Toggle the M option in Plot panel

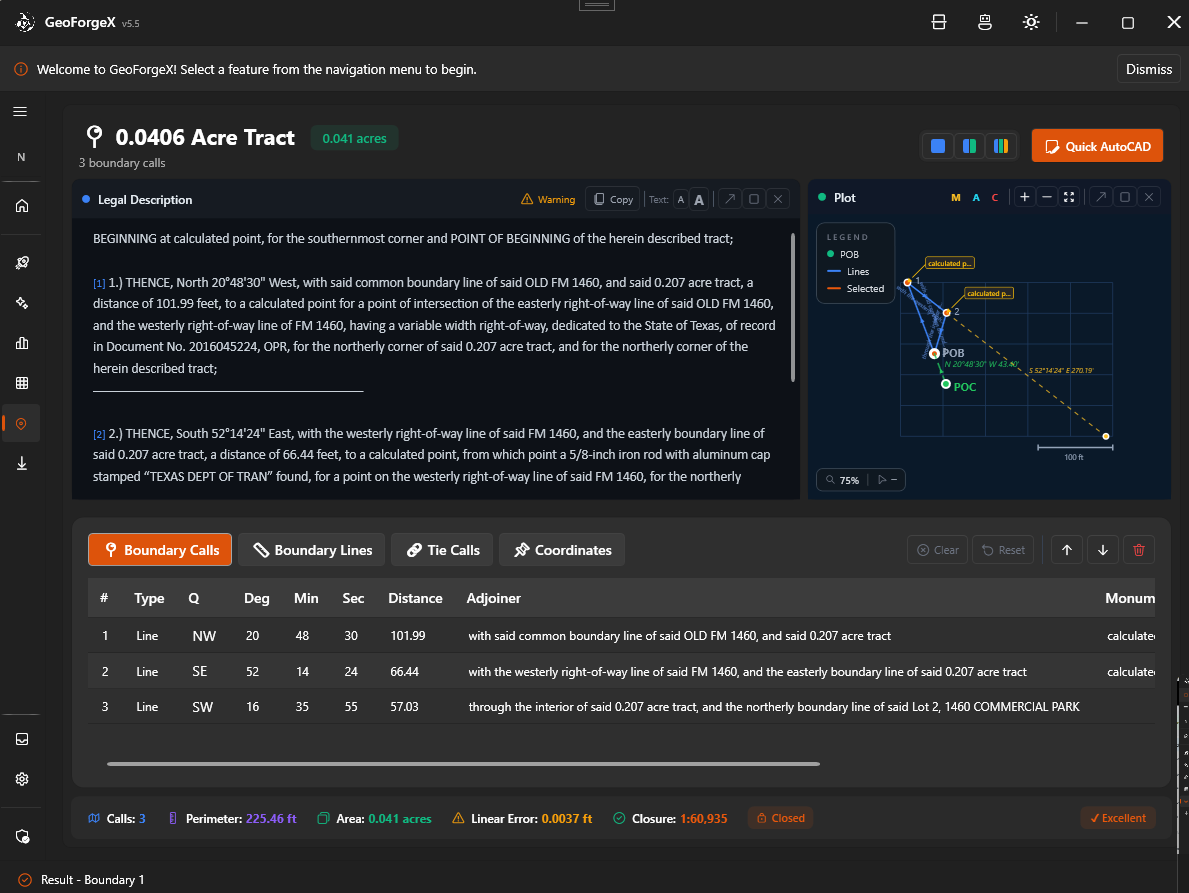click(x=955, y=197)
